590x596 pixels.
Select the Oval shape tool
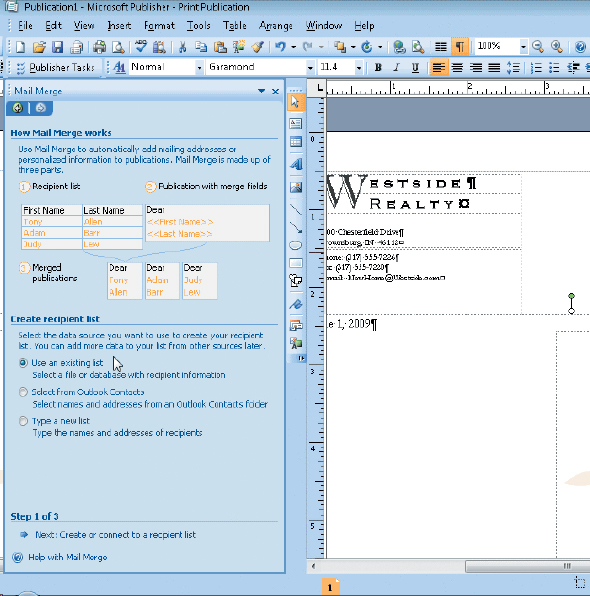[296, 245]
